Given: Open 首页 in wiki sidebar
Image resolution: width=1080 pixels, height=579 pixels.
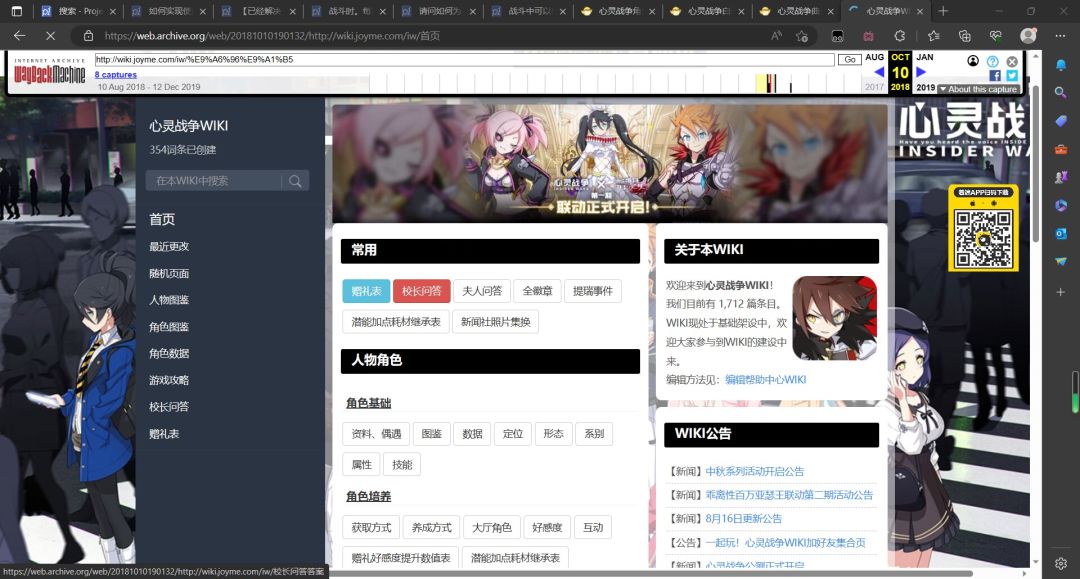Looking at the screenshot, I should pyautogui.click(x=162, y=220).
